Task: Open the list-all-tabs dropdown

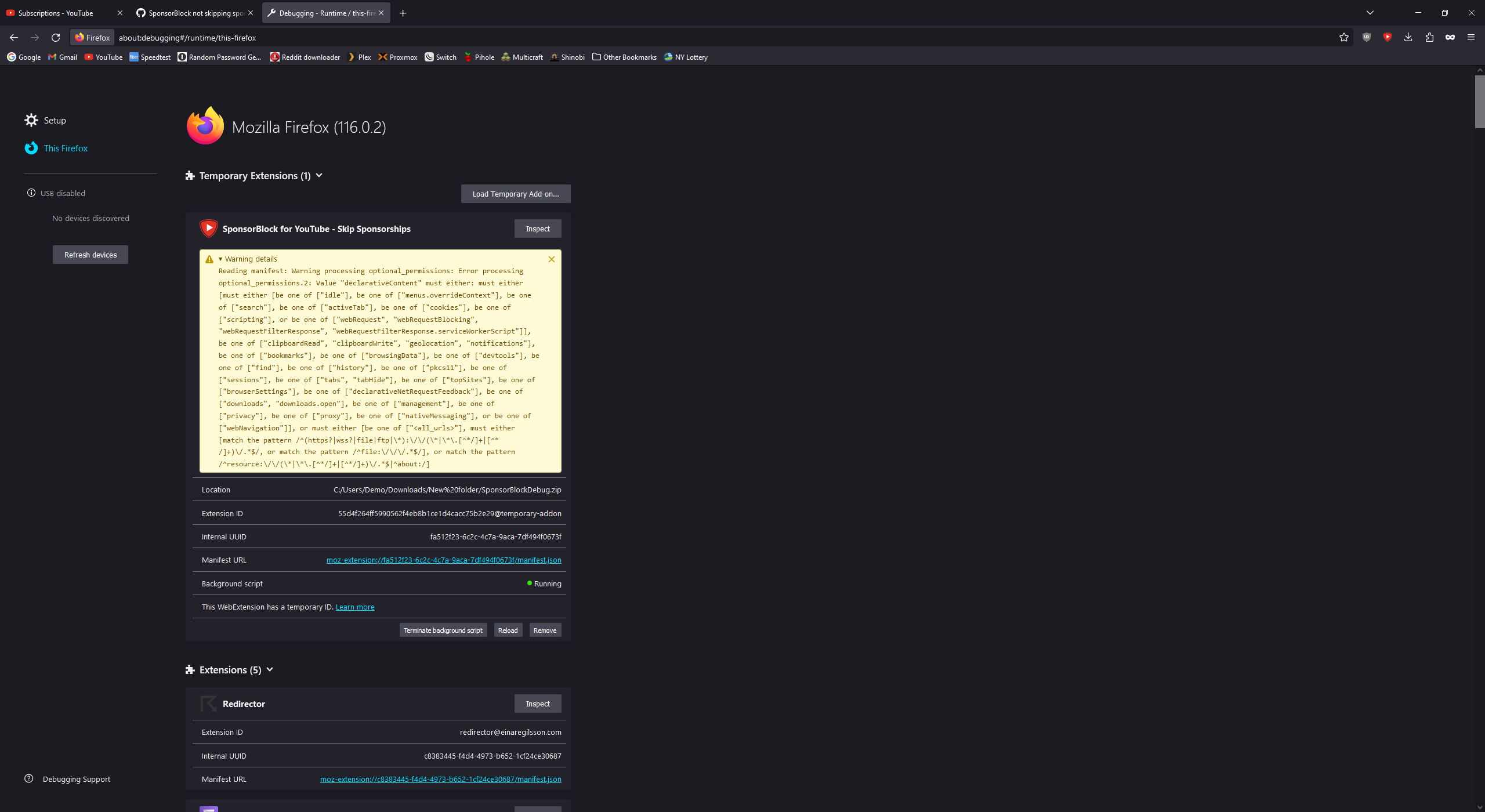Action: click(1370, 12)
